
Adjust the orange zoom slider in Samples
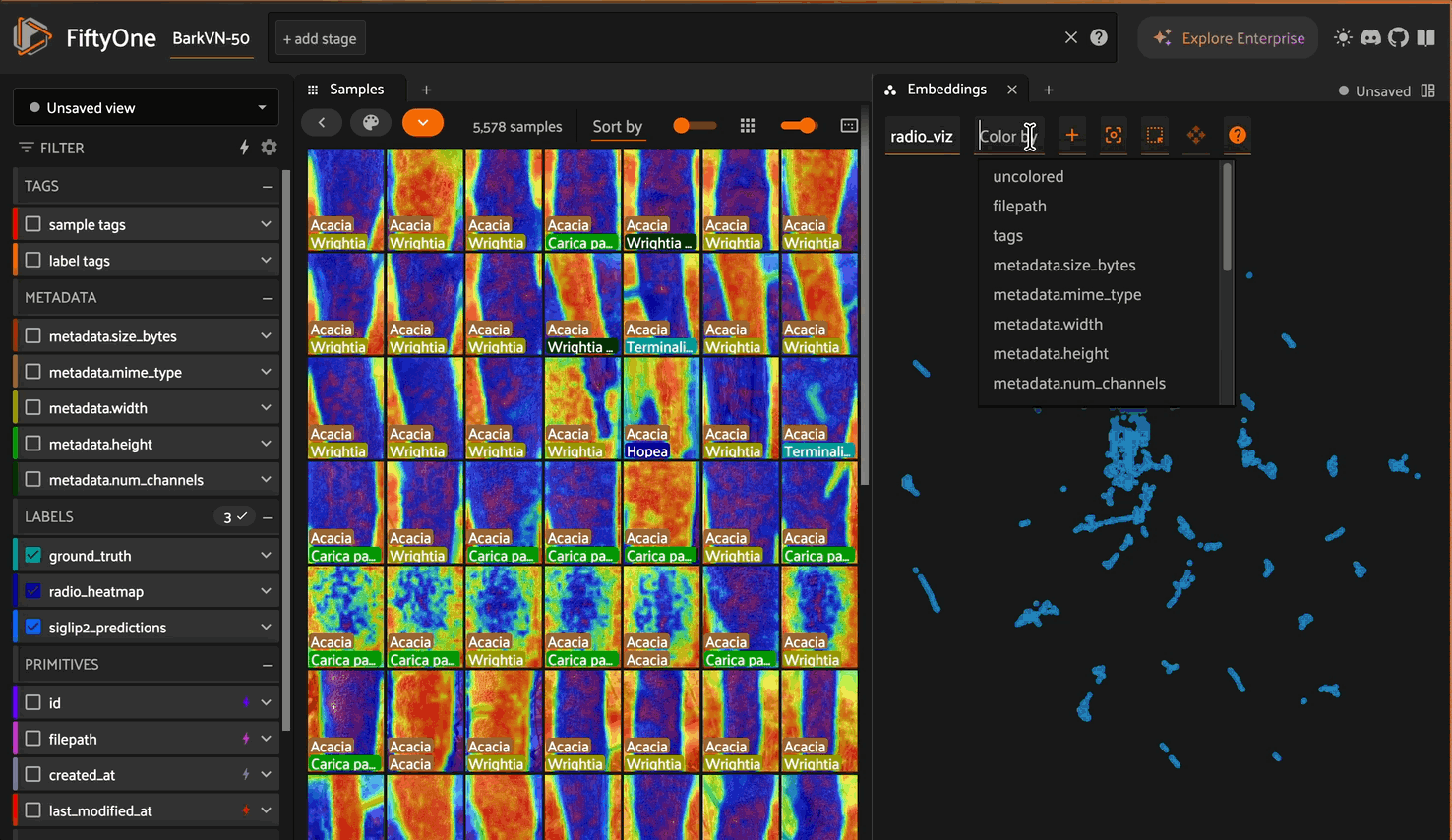tap(807, 125)
